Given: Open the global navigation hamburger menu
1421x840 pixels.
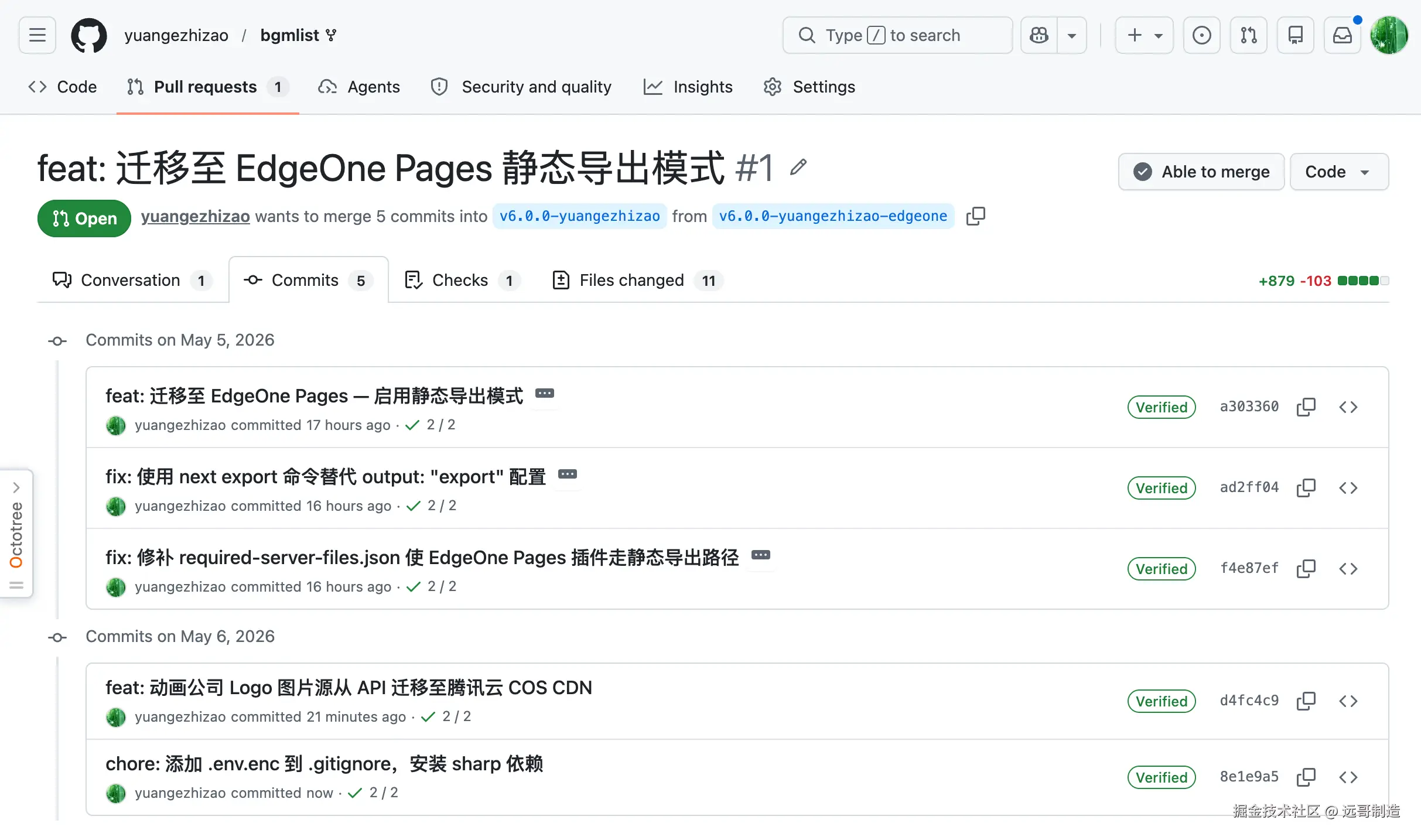Looking at the screenshot, I should [x=37, y=35].
